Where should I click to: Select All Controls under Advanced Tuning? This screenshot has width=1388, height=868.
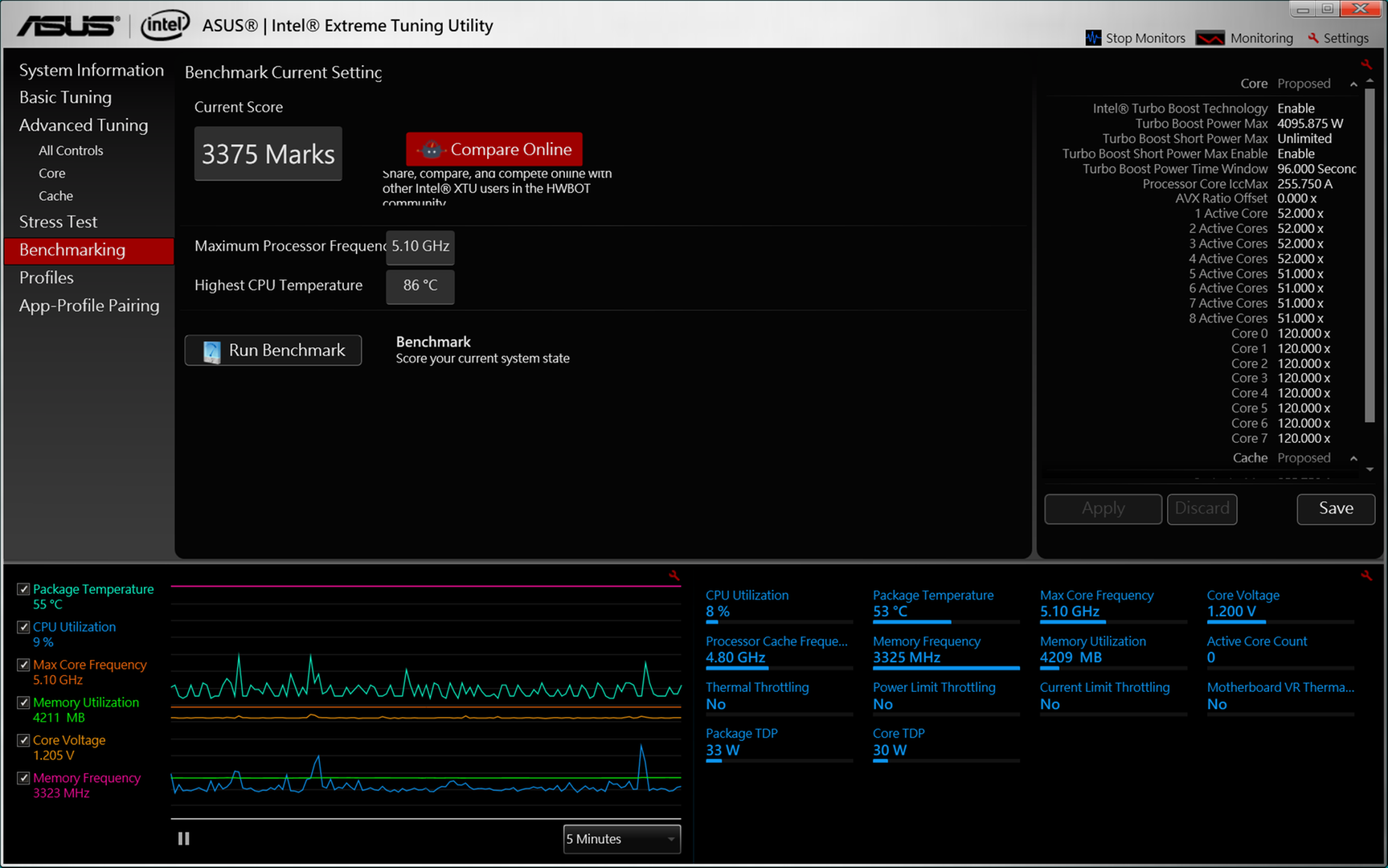pyautogui.click(x=71, y=150)
